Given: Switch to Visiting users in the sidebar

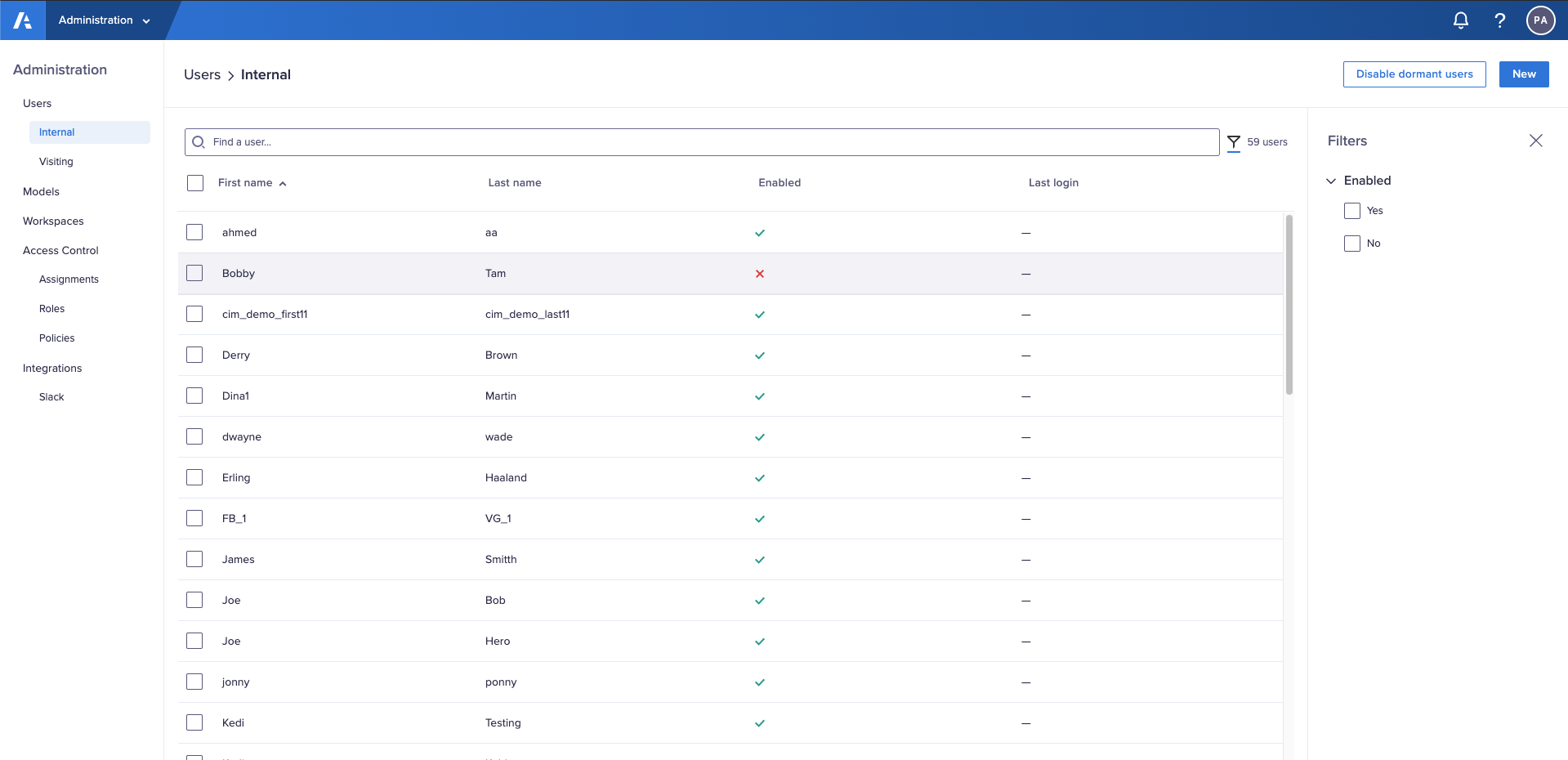Looking at the screenshot, I should [x=56, y=161].
